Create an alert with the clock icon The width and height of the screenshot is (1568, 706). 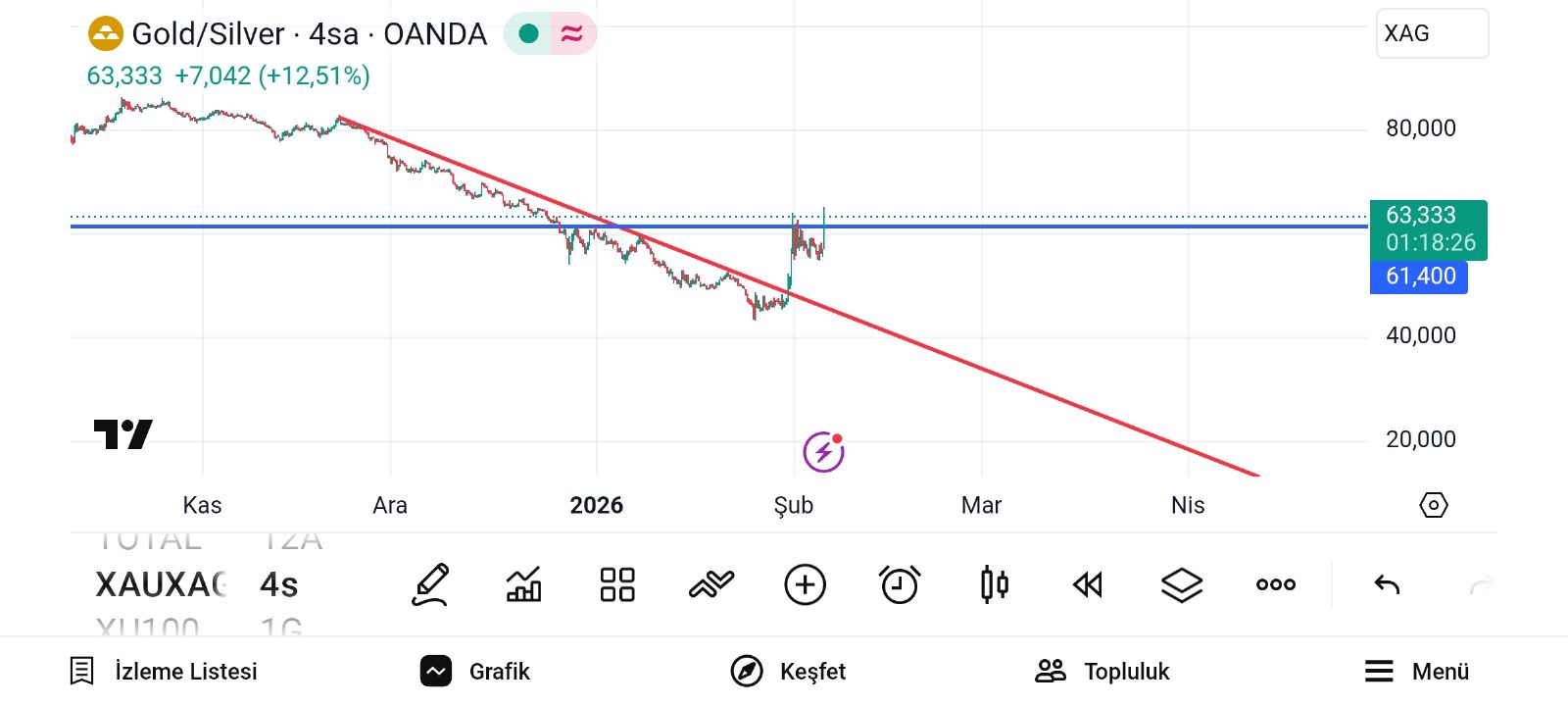click(x=900, y=585)
